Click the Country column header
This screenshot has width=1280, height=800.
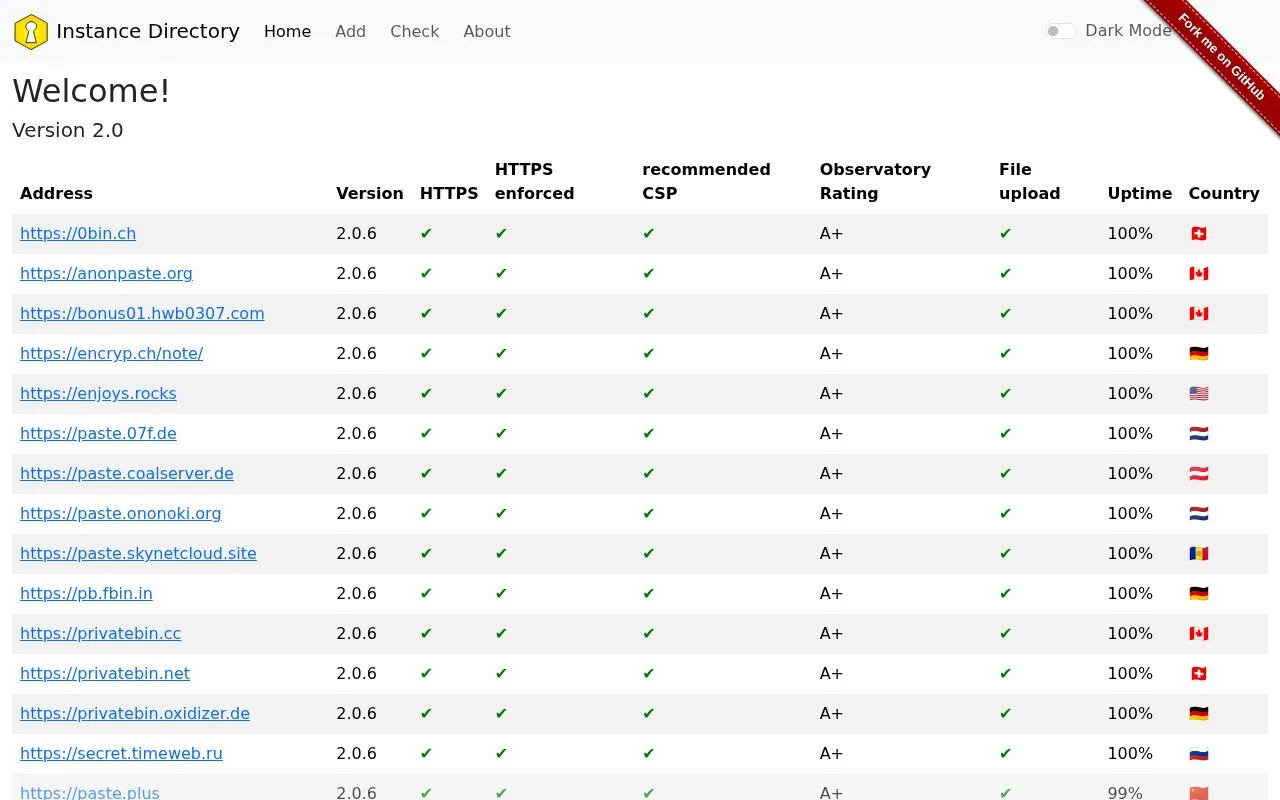[1223, 193]
